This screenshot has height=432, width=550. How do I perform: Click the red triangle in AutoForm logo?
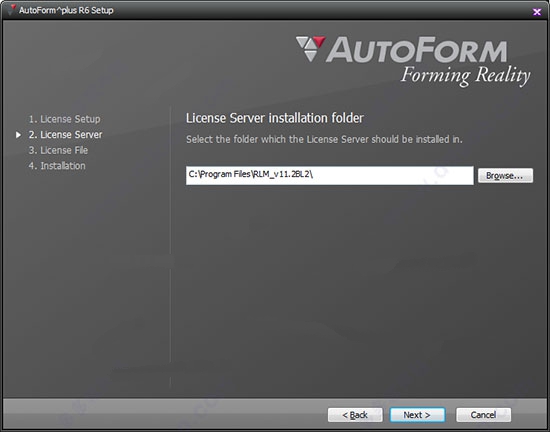point(319,41)
